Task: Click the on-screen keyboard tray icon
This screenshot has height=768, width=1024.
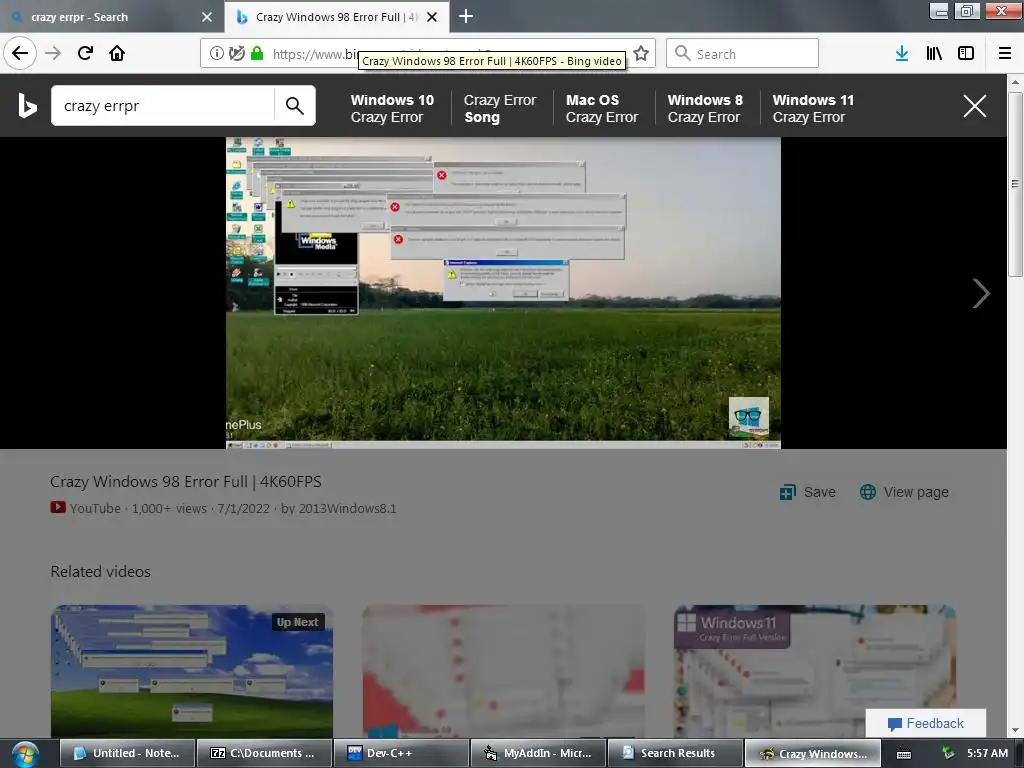Action: click(x=904, y=754)
